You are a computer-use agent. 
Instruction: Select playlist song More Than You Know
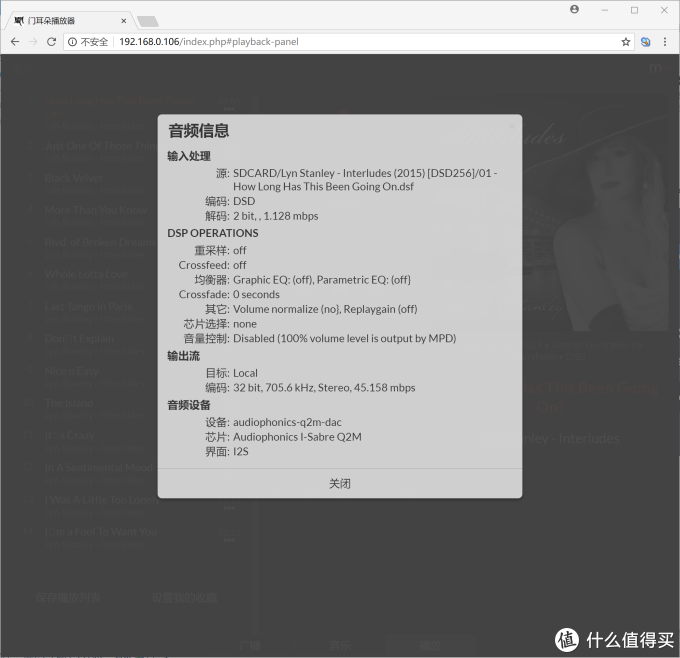[x=95, y=210]
